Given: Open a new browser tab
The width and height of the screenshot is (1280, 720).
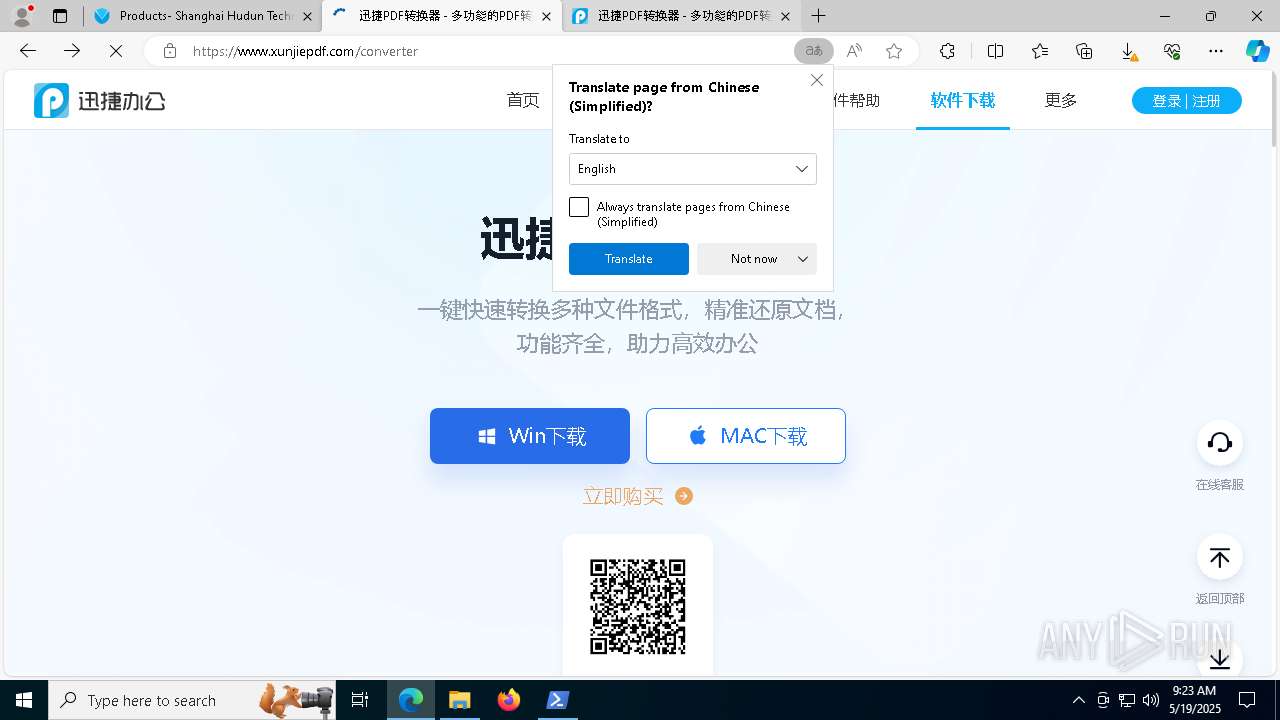Looking at the screenshot, I should pos(818,16).
